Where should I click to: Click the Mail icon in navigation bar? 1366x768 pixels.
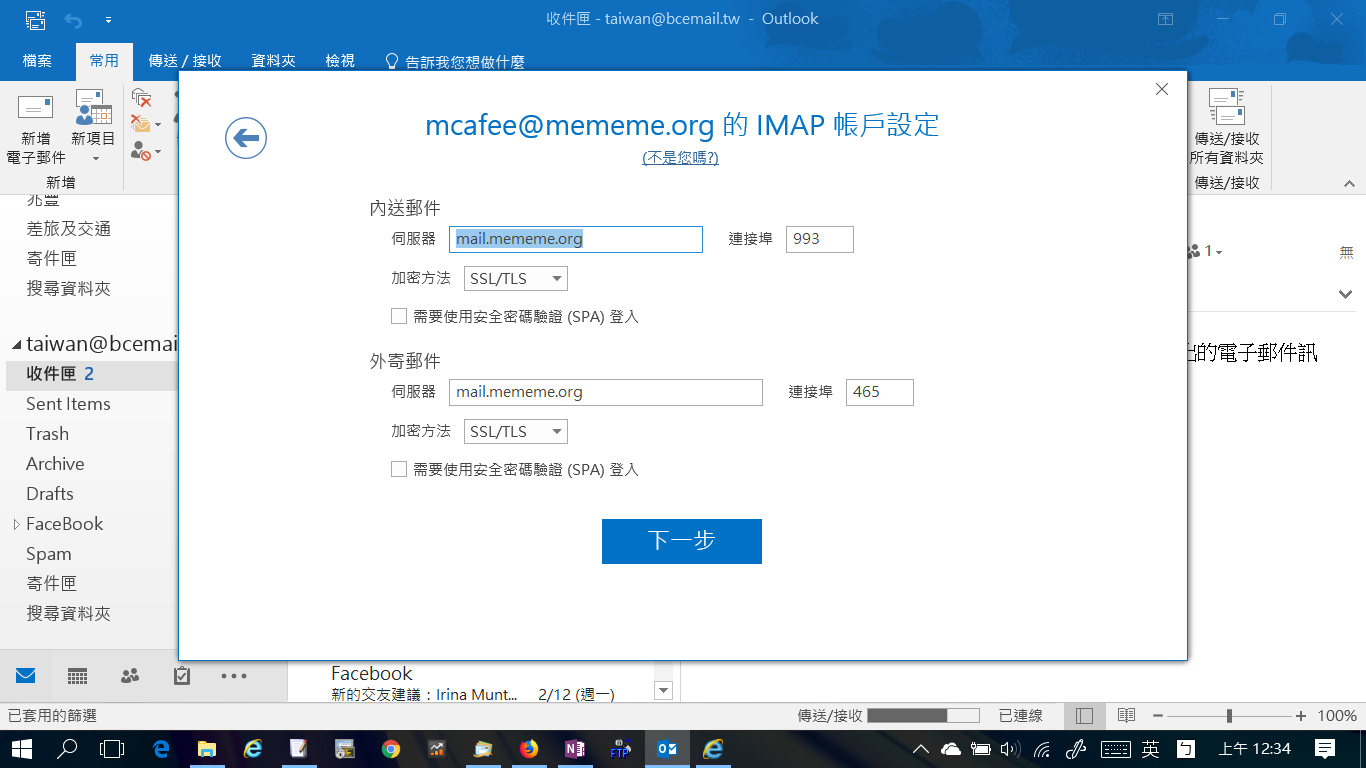pos(26,676)
